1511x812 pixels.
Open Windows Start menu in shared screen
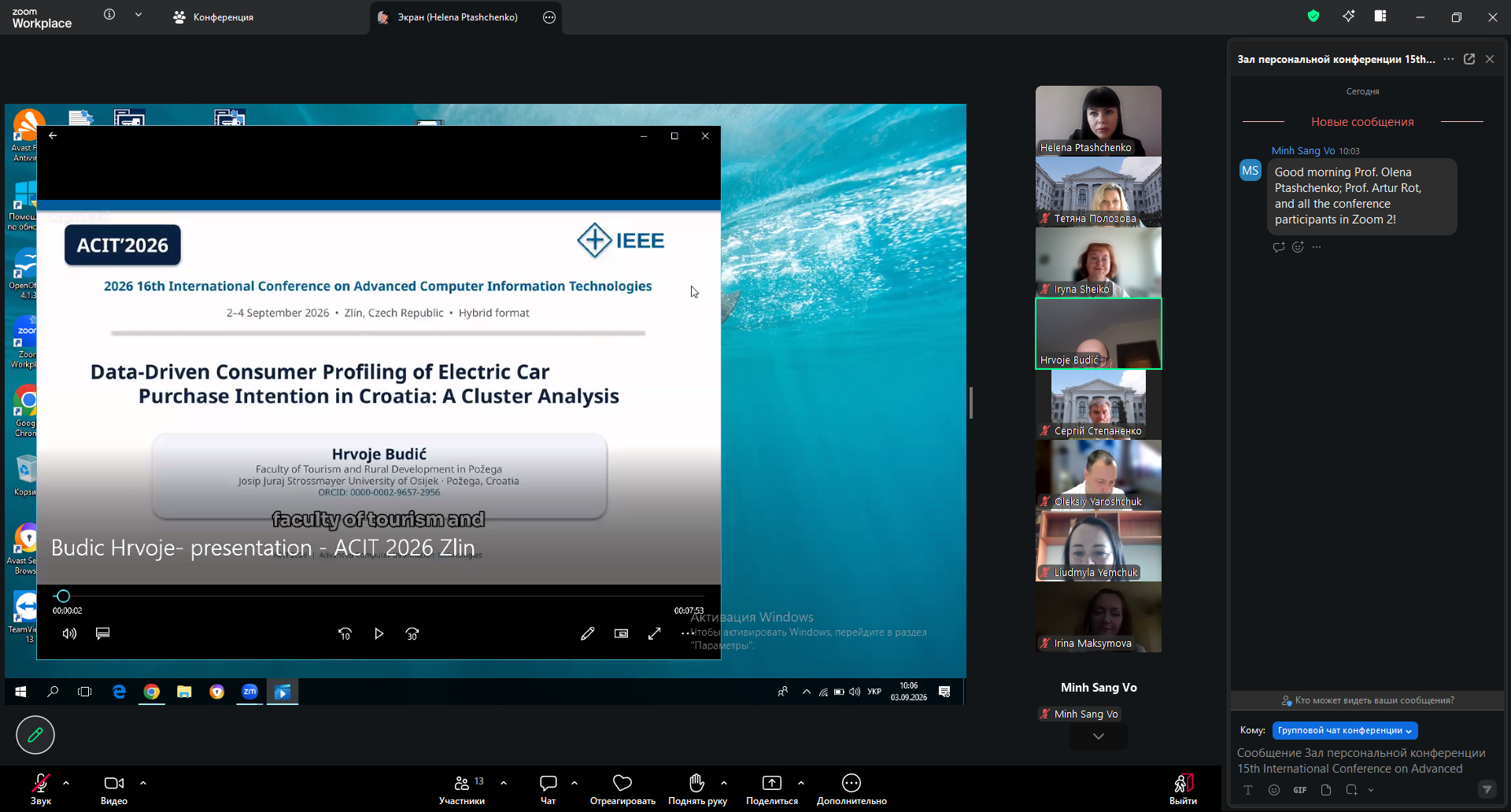[x=20, y=692]
